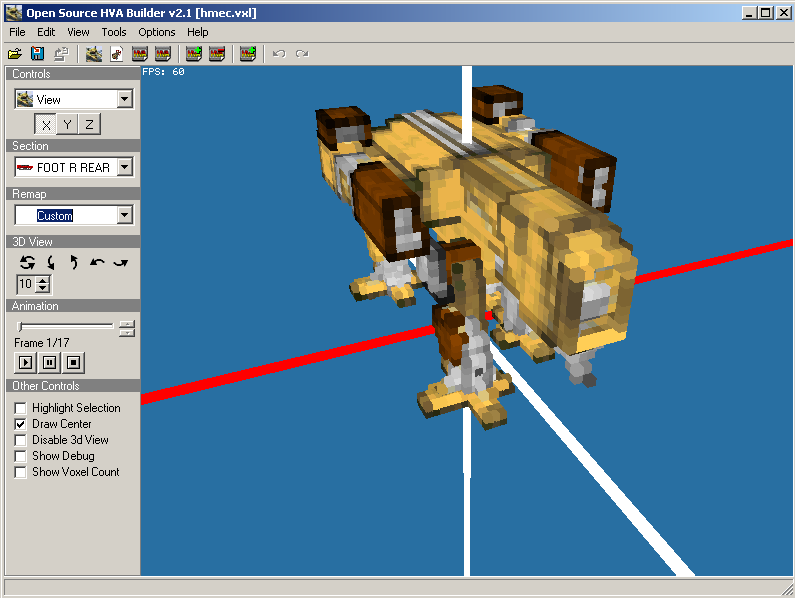Click the HVA icon with the red minus
Image resolution: width=795 pixels, height=598 pixels.
point(216,53)
